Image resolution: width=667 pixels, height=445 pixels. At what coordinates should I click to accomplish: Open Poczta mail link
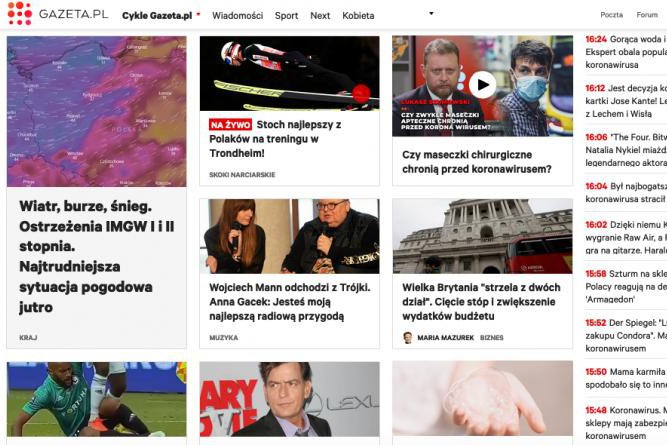point(612,15)
